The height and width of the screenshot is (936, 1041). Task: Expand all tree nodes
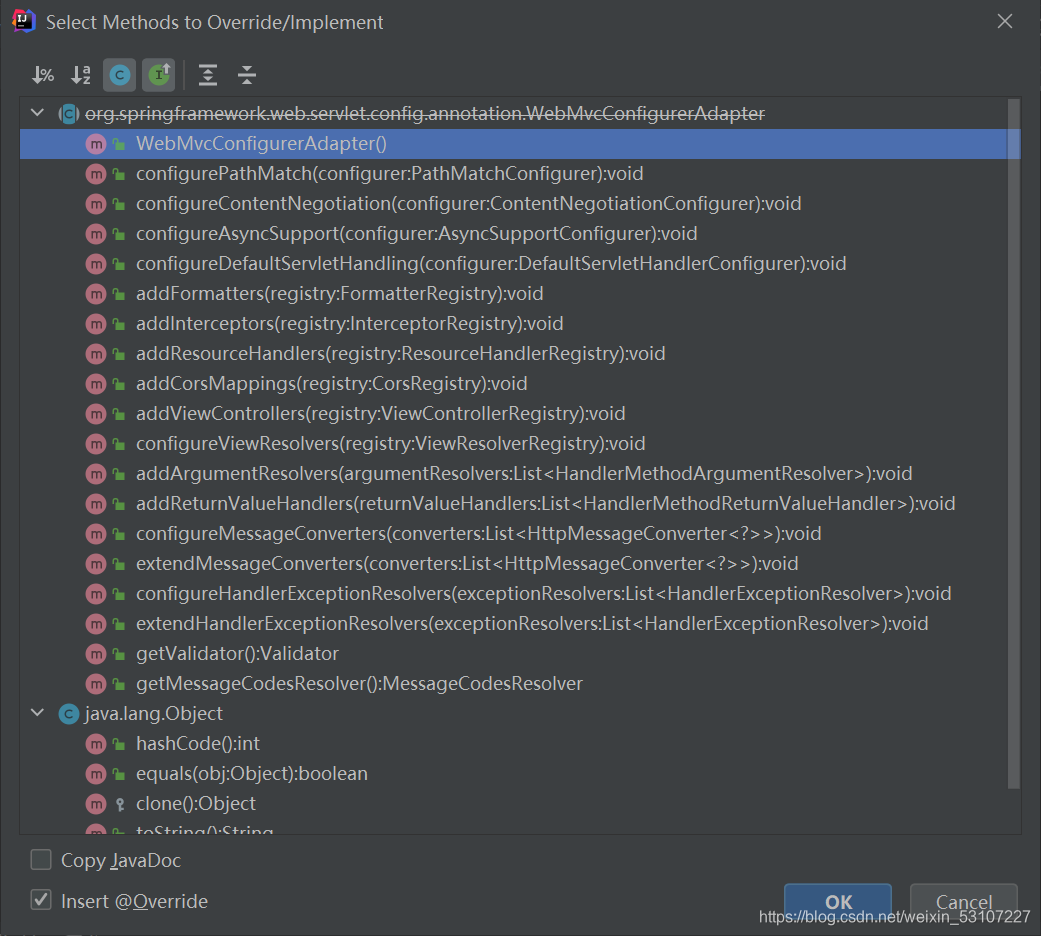(x=208, y=75)
